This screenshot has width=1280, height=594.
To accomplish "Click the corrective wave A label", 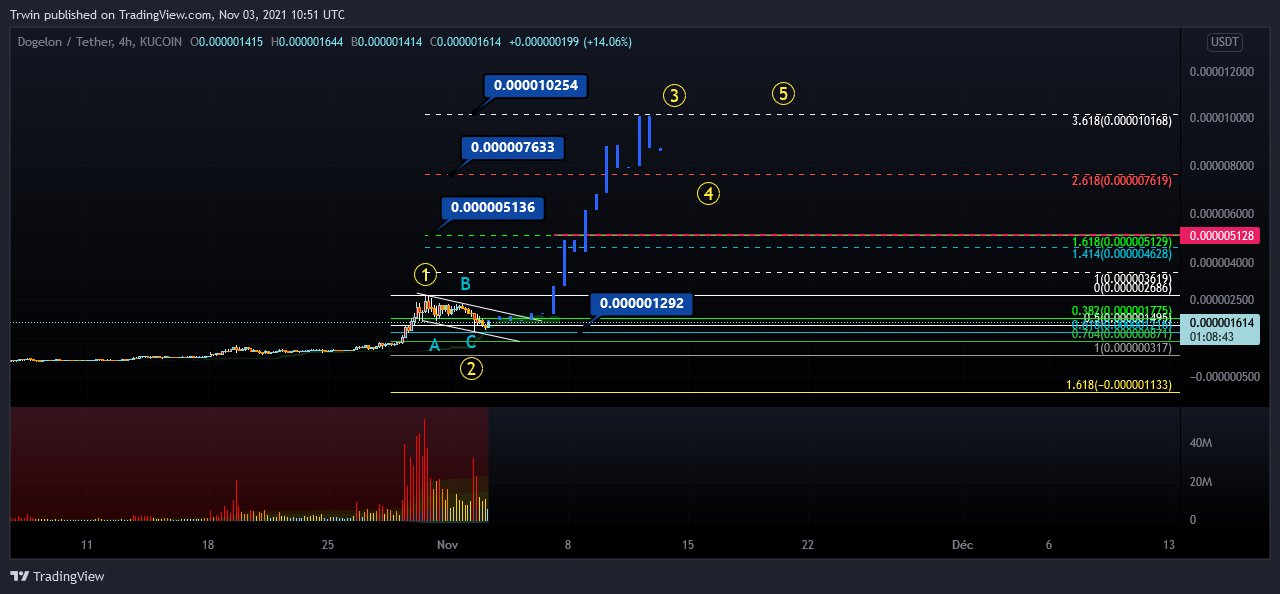I will pos(434,345).
